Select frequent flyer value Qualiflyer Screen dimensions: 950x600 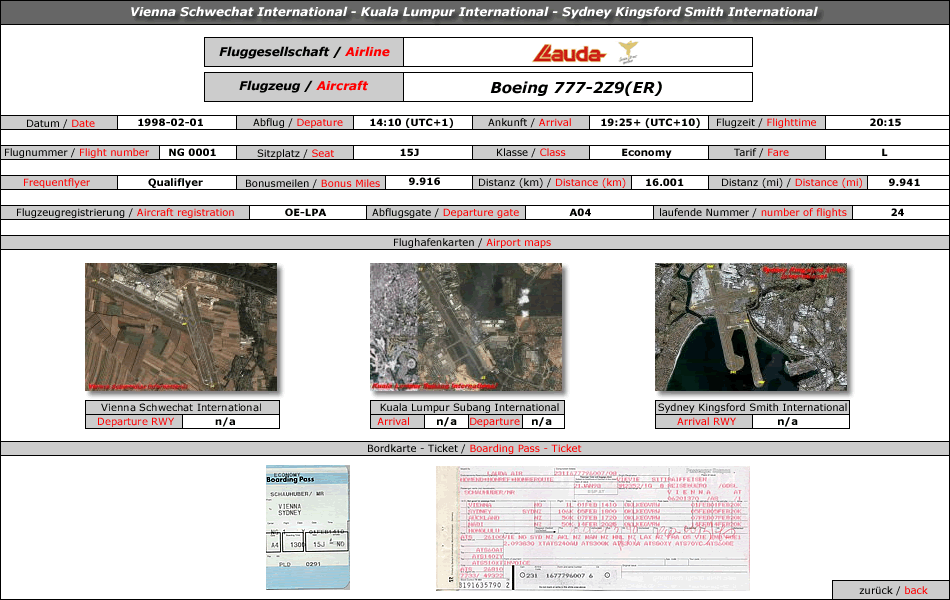176,182
